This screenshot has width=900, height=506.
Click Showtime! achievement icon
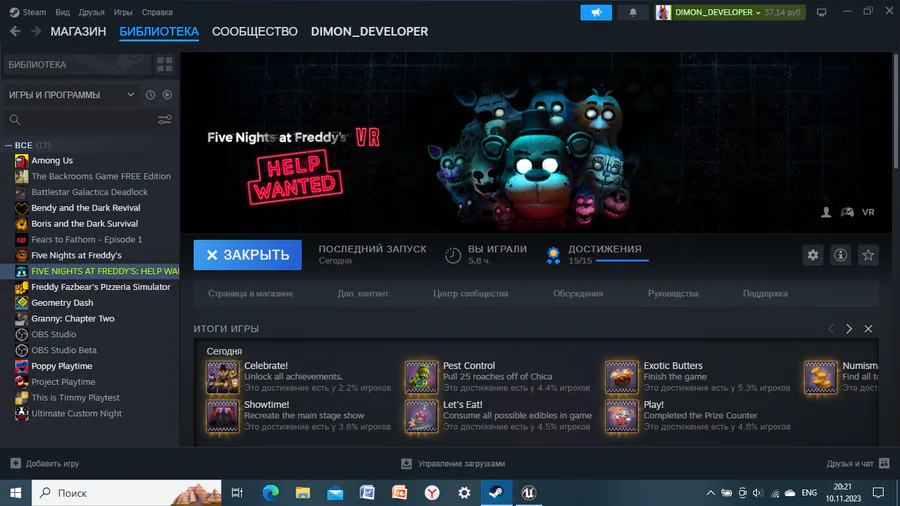coord(223,416)
